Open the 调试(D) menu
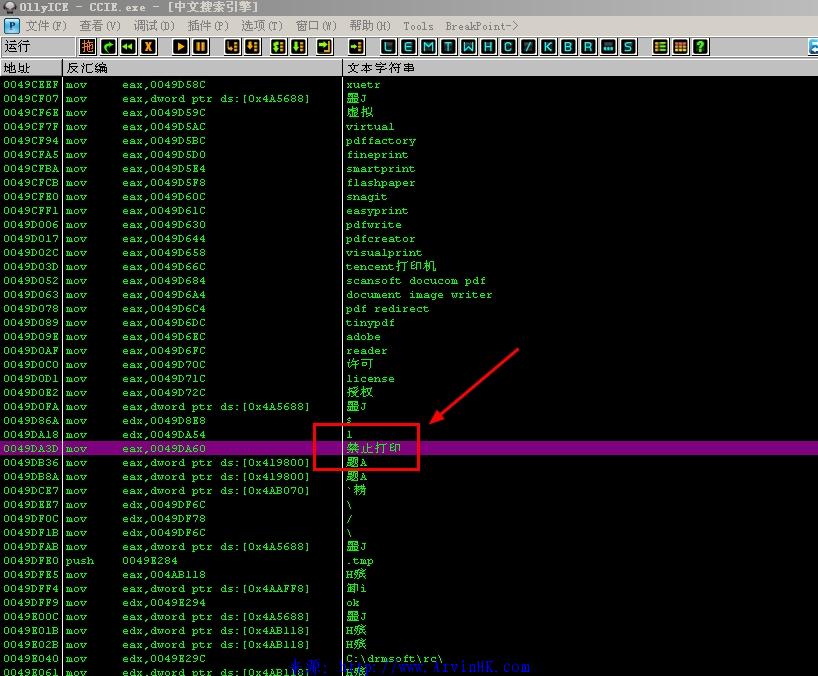 154,26
